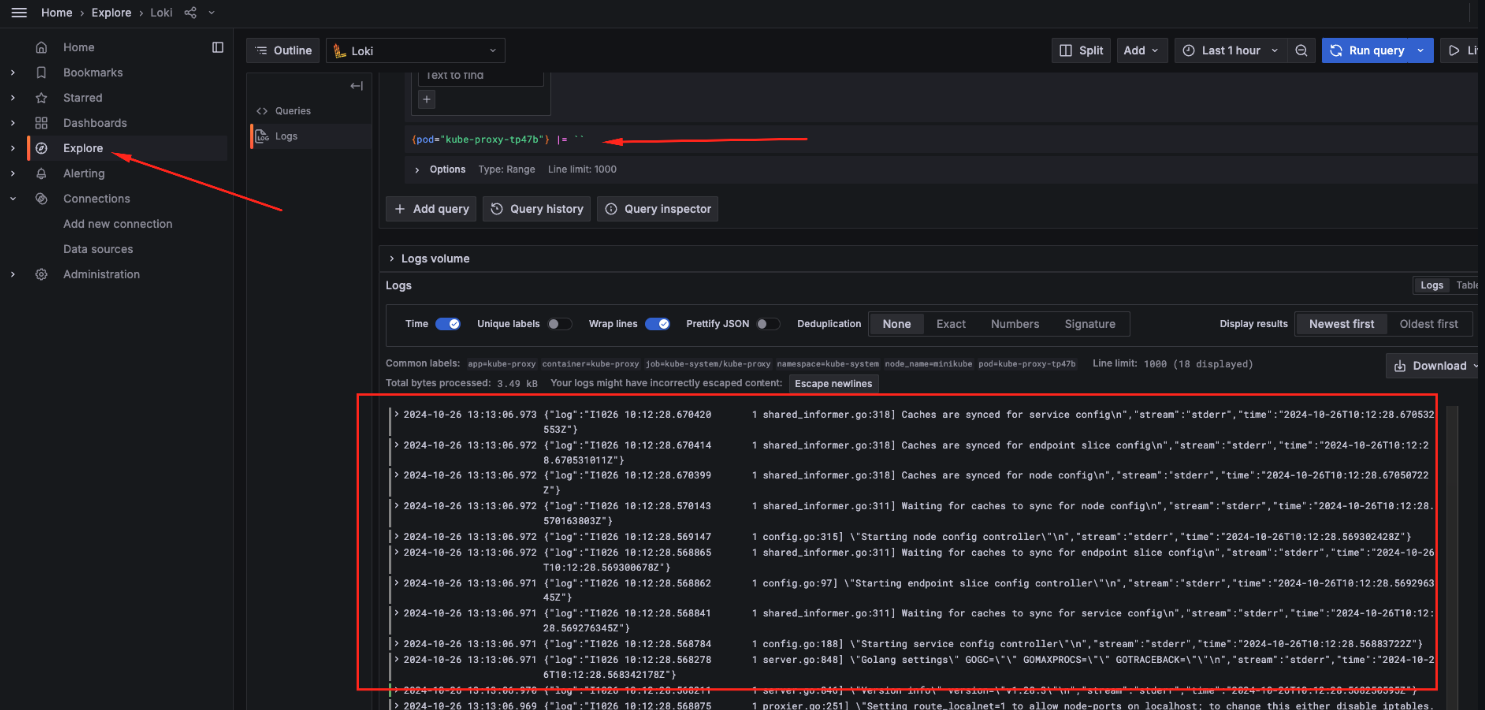Open the Loki data source dropdown
Screen dimensions: 1485x710
(x=416, y=50)
